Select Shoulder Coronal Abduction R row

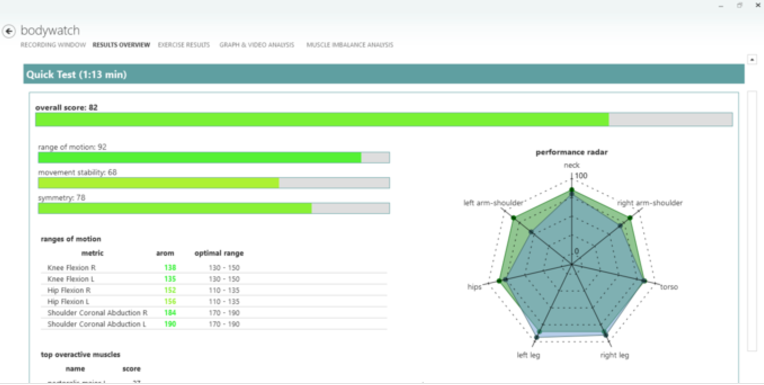214,312
